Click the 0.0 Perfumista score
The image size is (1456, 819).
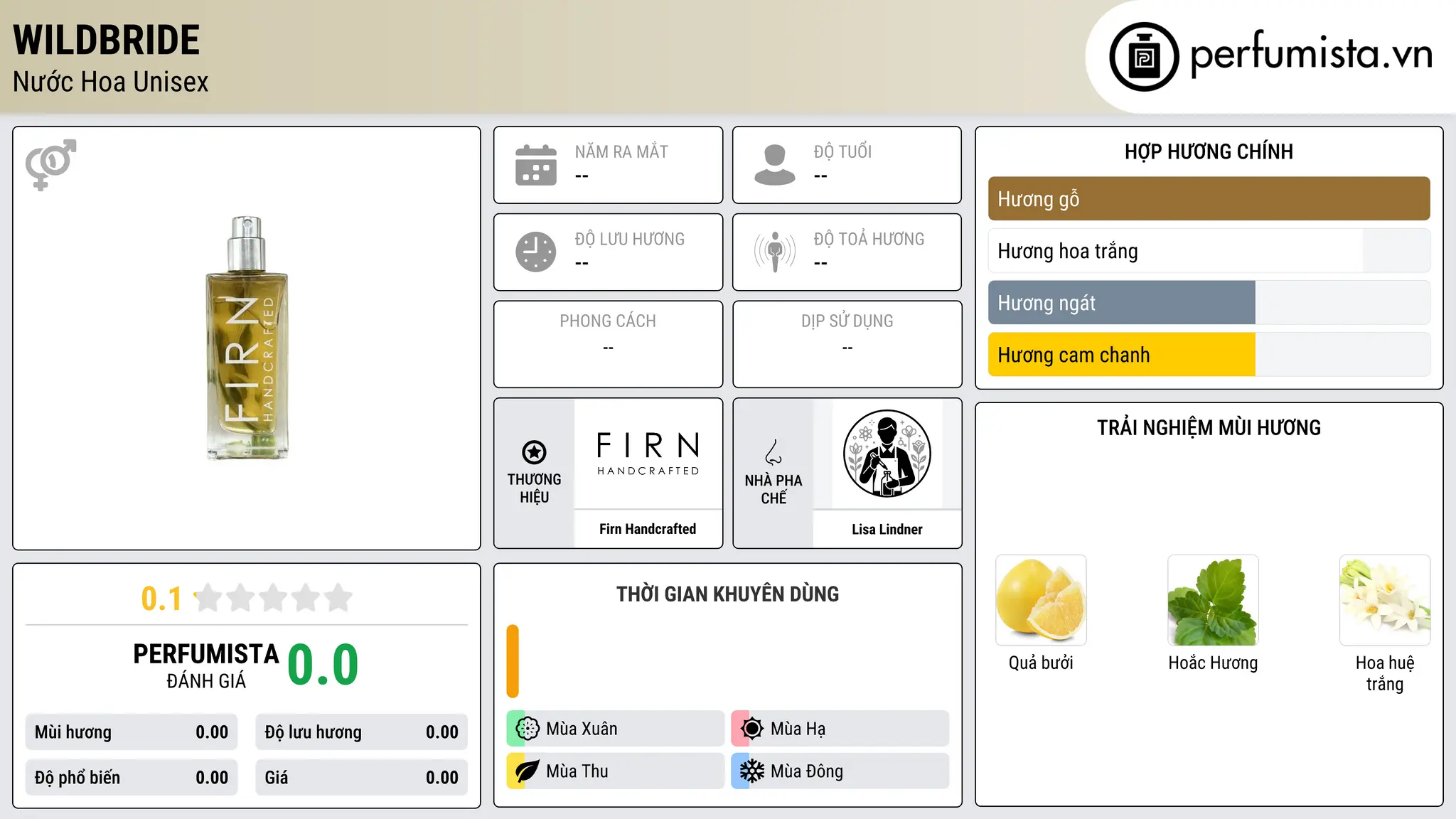(323, 665)
